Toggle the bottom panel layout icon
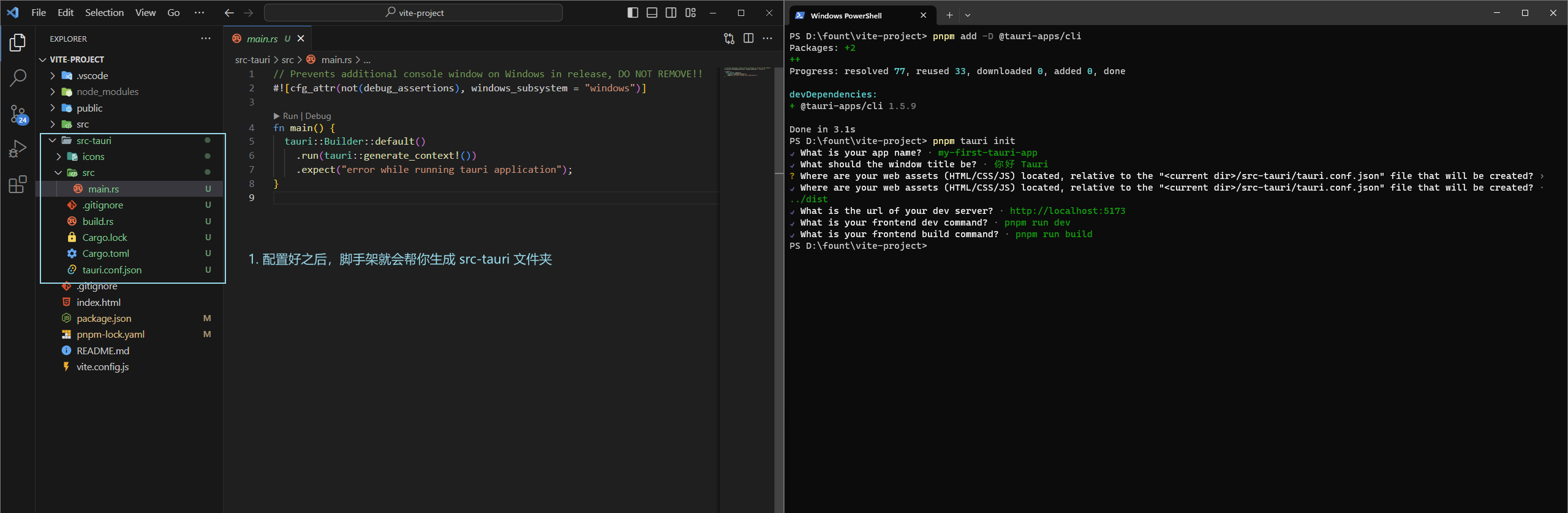 [652, 12]
